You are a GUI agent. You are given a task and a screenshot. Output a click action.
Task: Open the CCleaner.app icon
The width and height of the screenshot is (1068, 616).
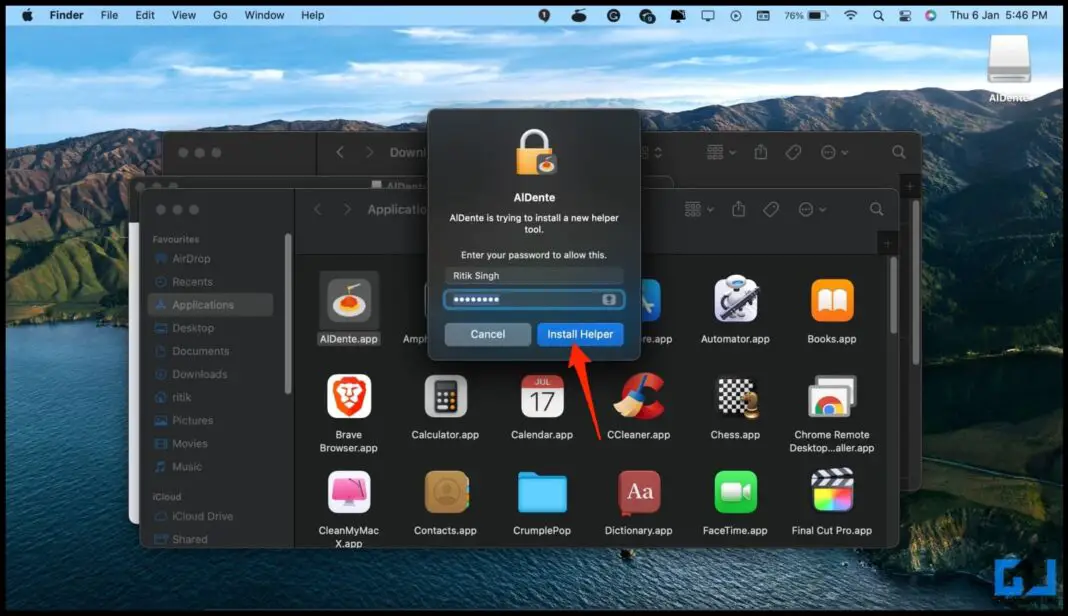click(x=639, y=397)
